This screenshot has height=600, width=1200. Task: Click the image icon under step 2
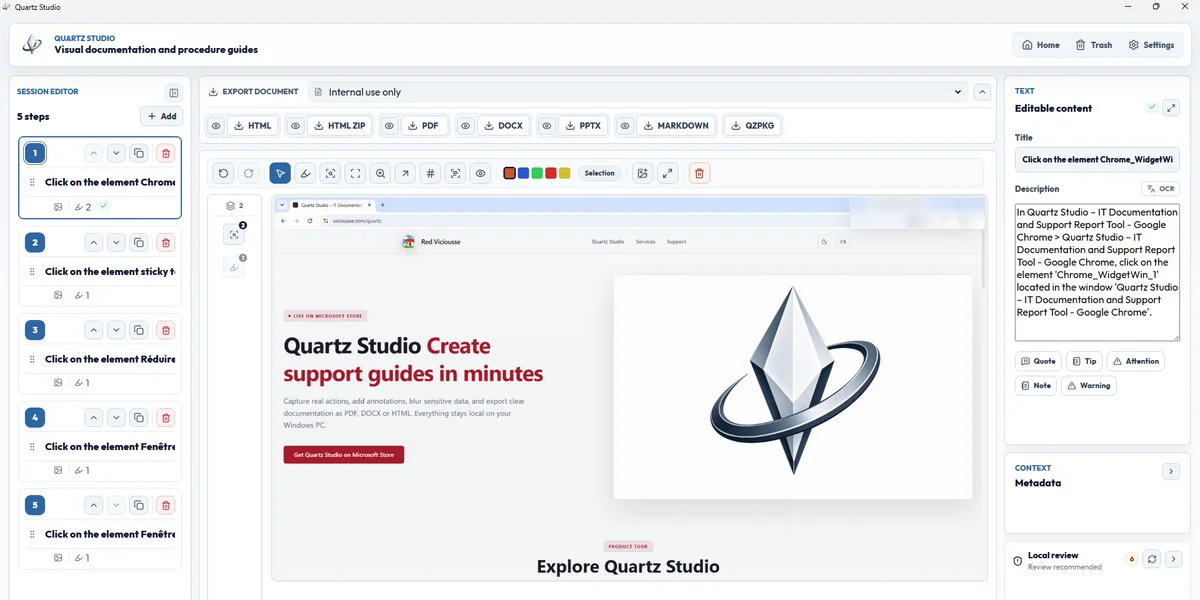click(58, 295)
